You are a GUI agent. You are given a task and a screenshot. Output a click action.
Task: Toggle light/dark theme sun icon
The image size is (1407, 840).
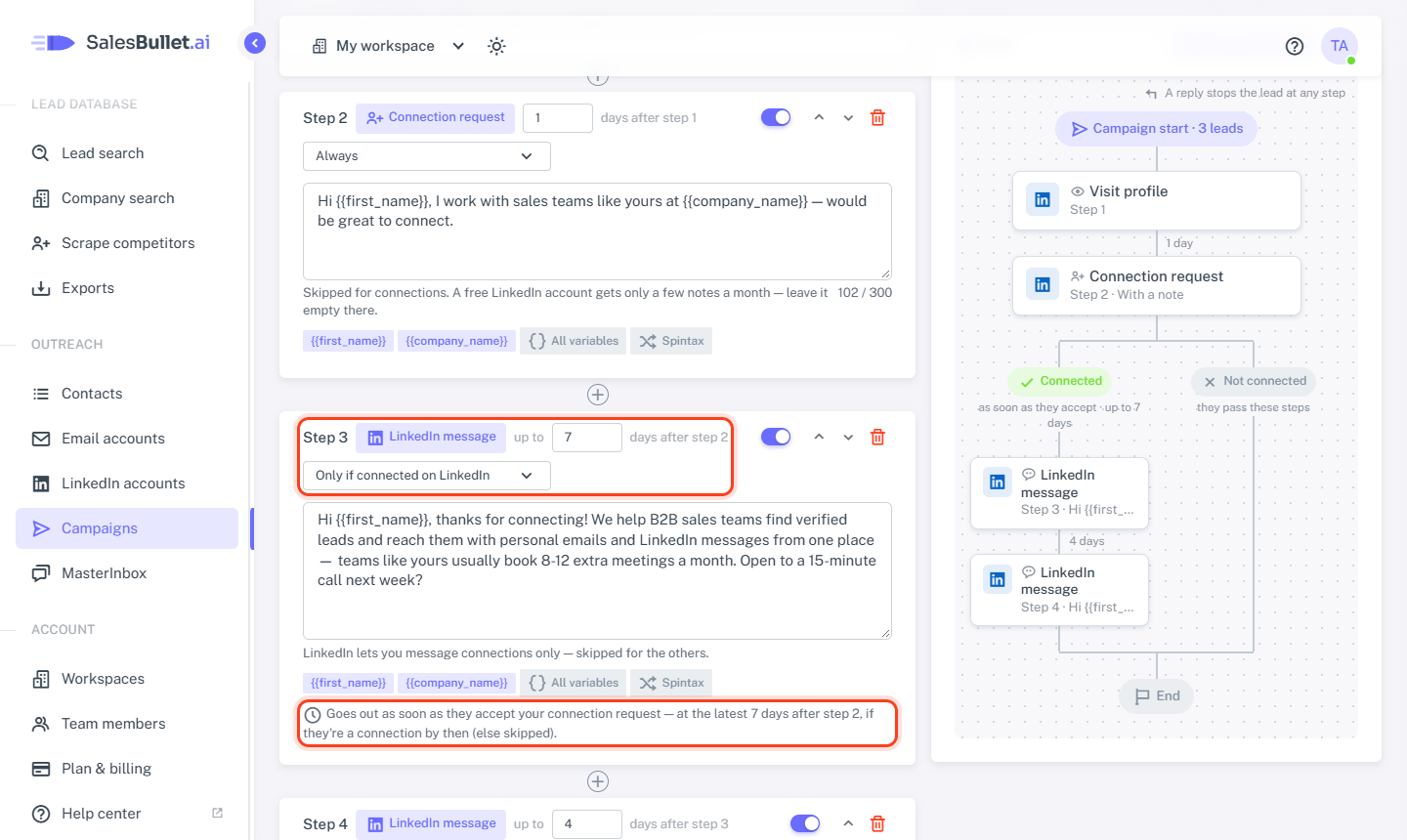tap(496, 46)
